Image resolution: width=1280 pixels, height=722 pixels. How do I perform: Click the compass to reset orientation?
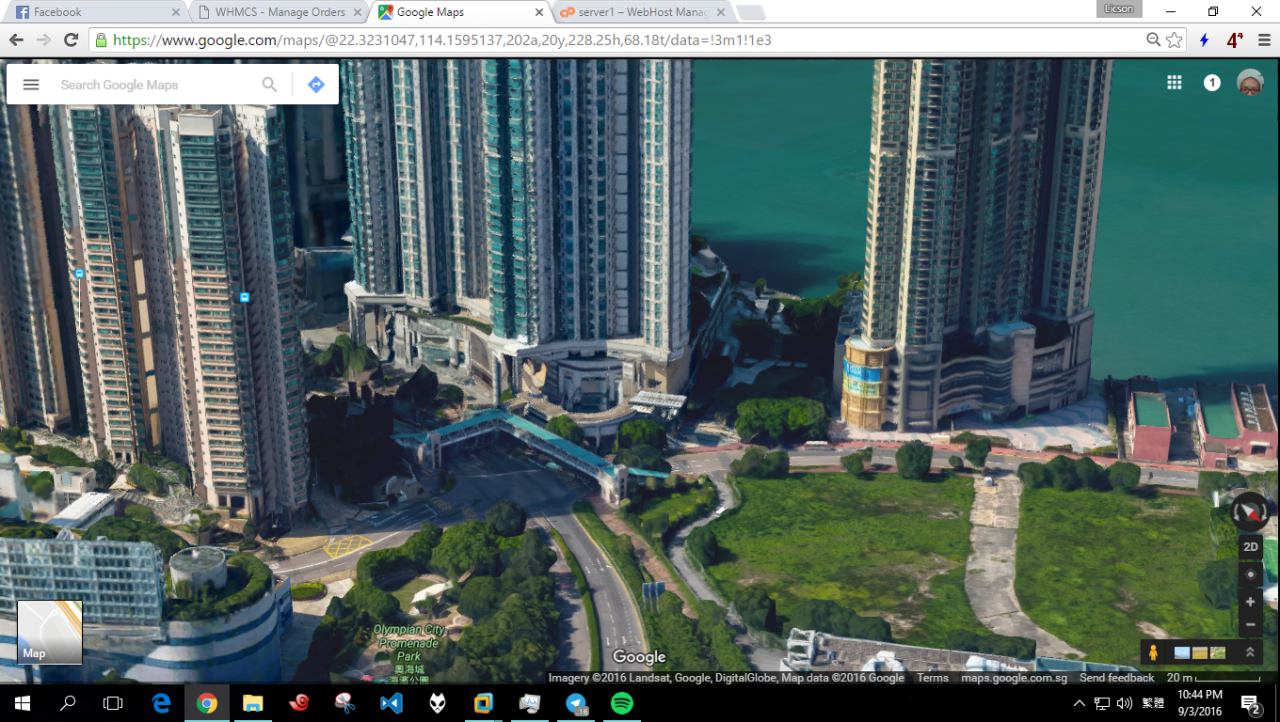(1250, 511)
